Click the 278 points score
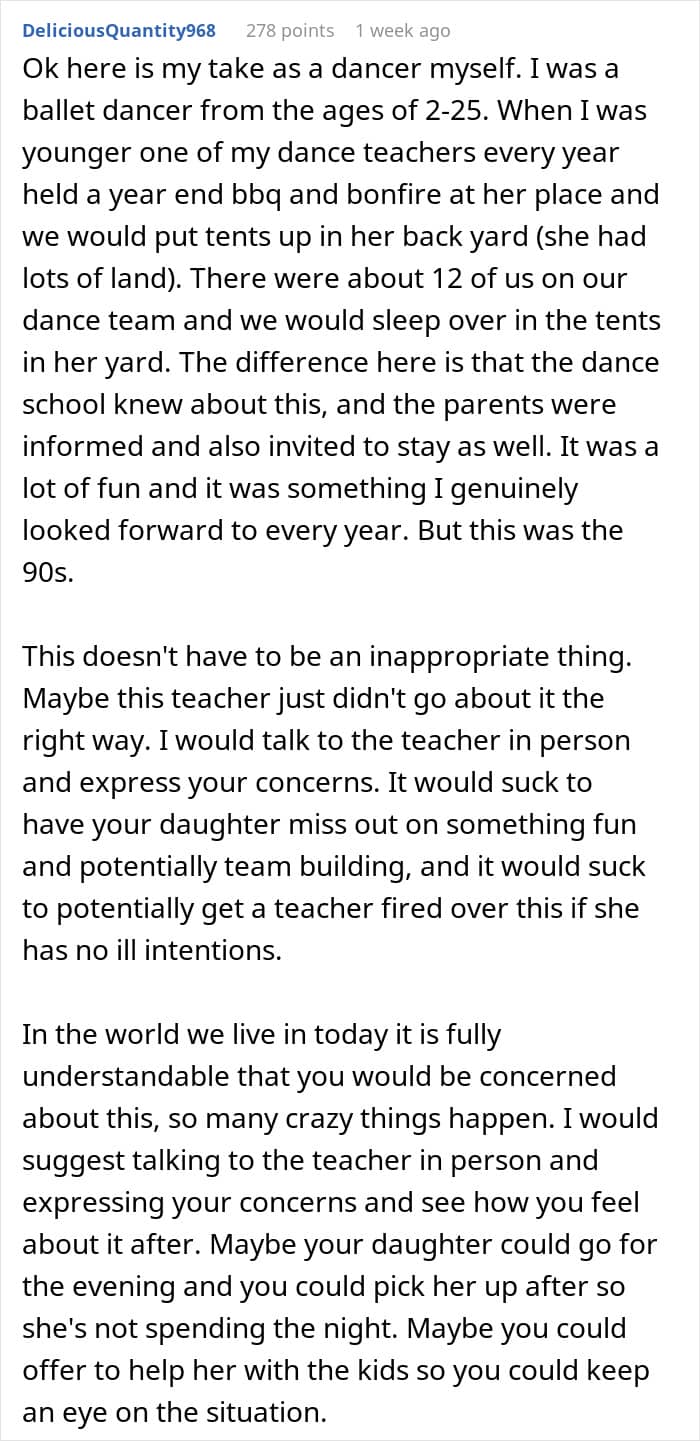Viewport: 700px width, 1441px height. point(290,31)
